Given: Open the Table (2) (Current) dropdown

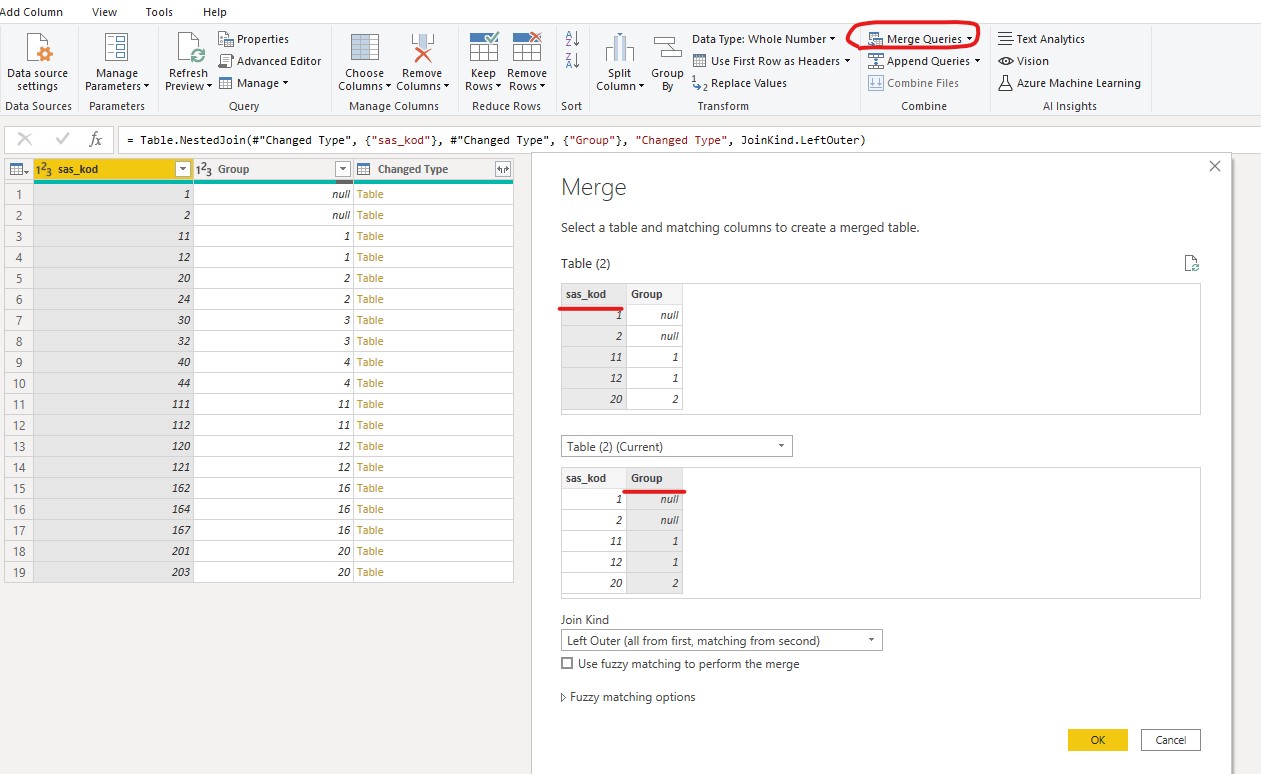Looking at the screenshot, I should (x=677, y=446).
